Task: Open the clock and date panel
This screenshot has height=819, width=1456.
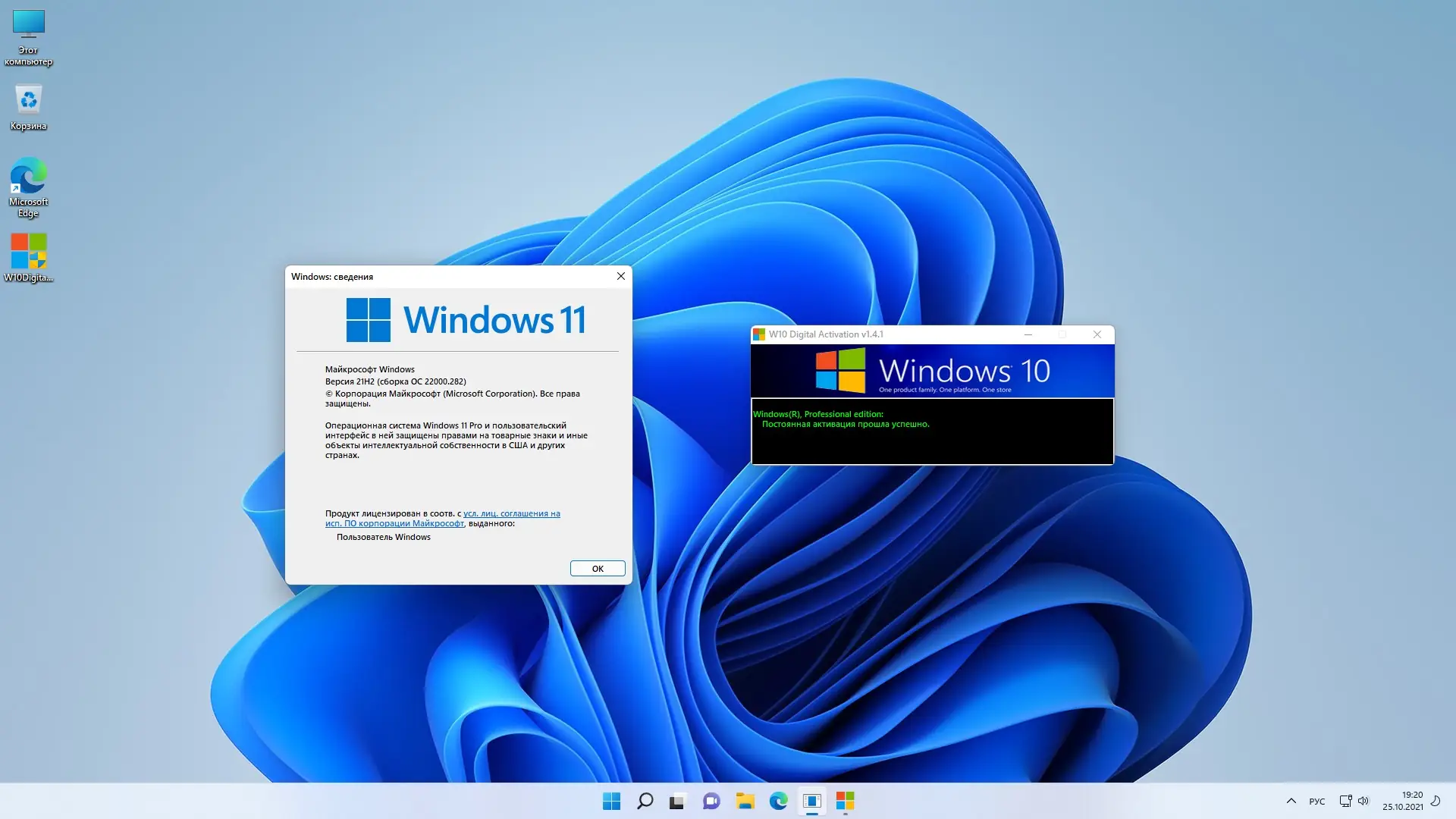Action: coord(1402,801)
